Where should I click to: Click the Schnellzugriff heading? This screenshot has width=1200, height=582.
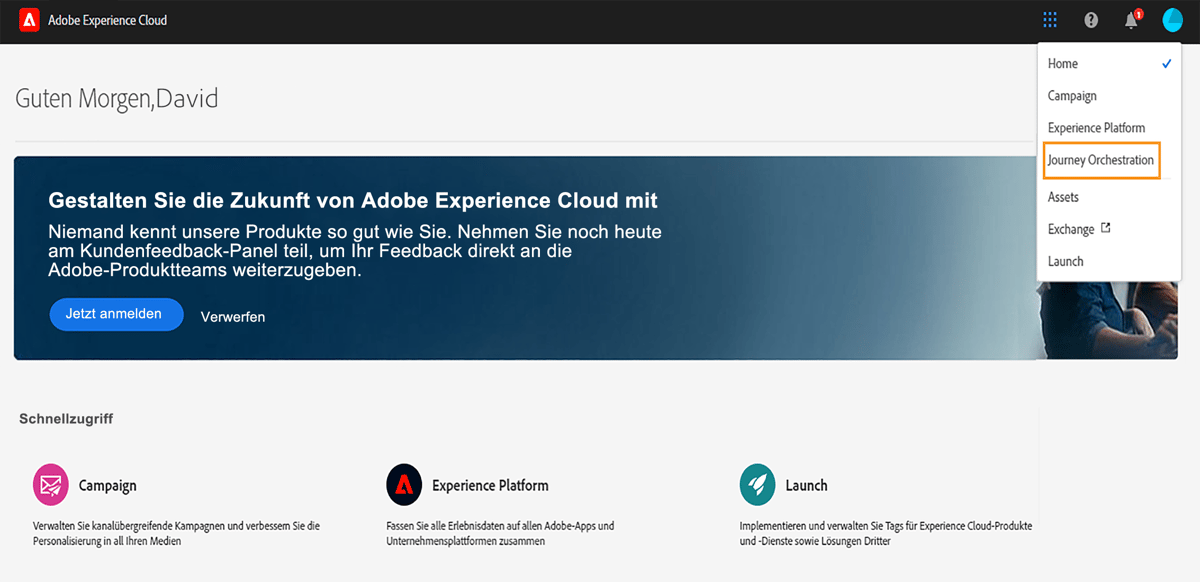click(x=66, y=418)
